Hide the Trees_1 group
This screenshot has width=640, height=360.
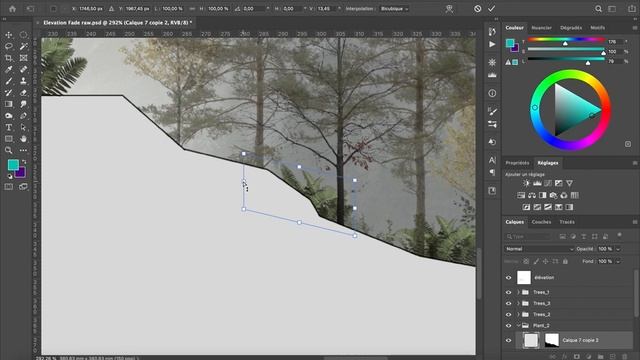point(509,292)
